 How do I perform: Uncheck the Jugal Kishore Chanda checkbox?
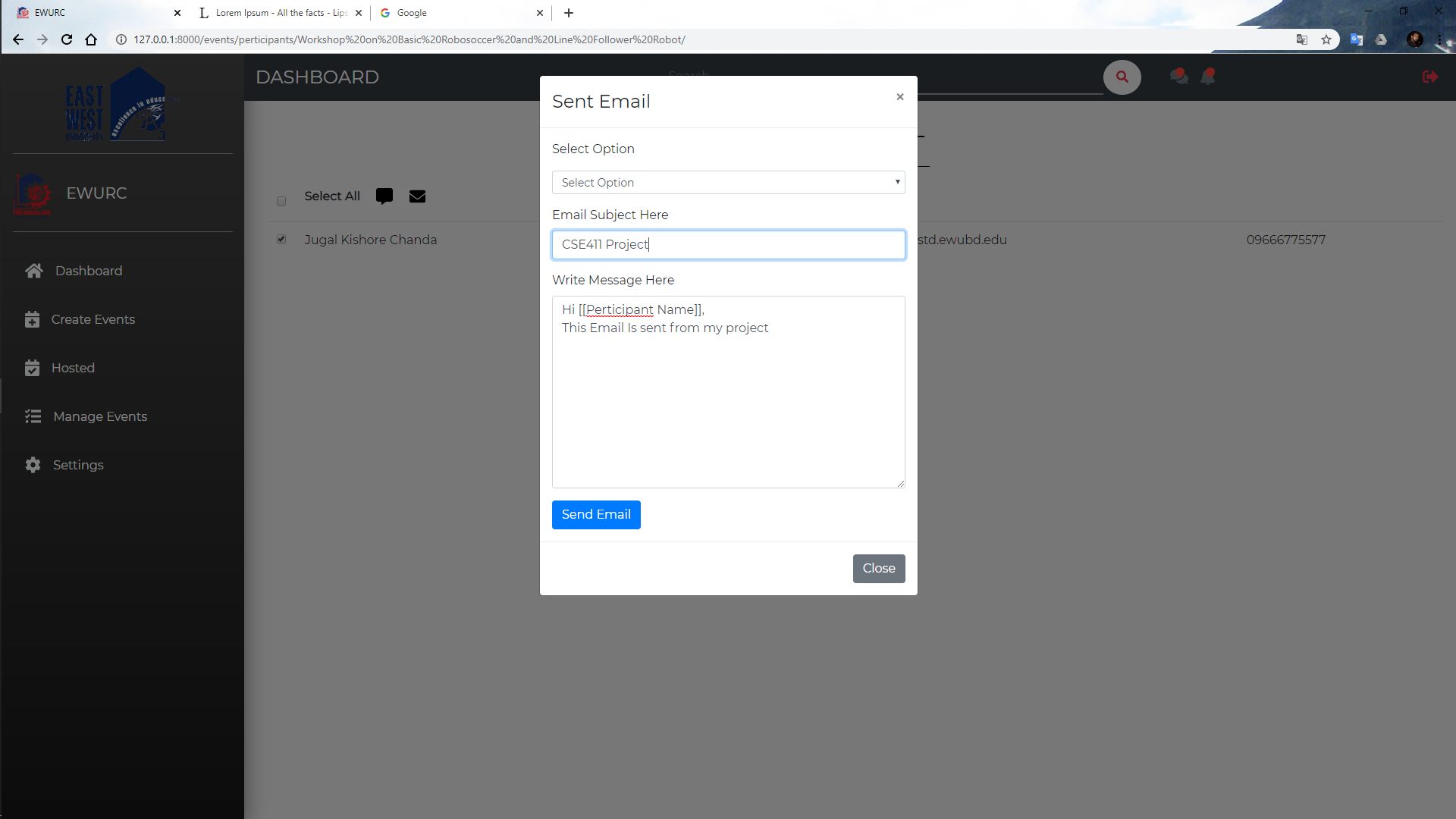pyautogui.click(x=281, y=240)
